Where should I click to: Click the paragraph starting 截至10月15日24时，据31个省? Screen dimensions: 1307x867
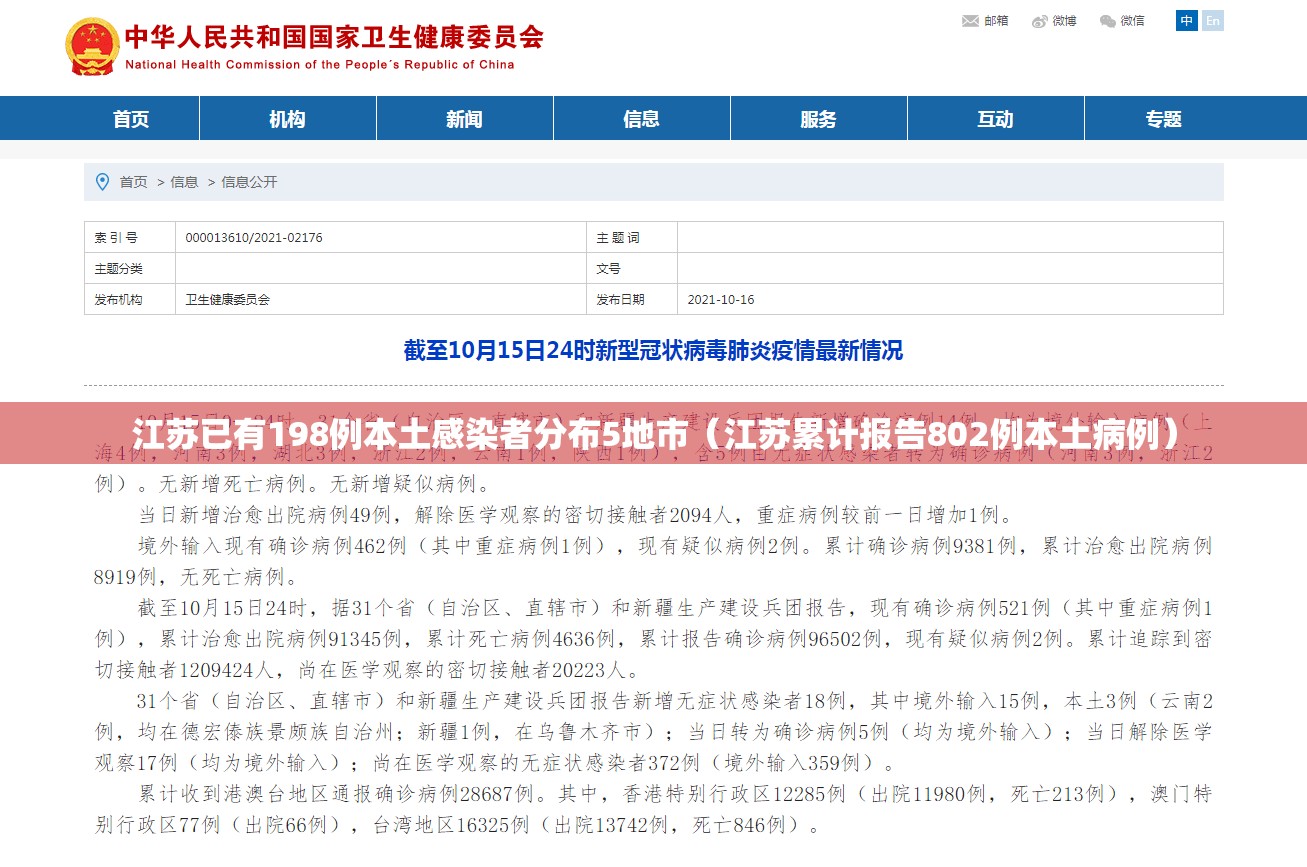pos(653,639)
